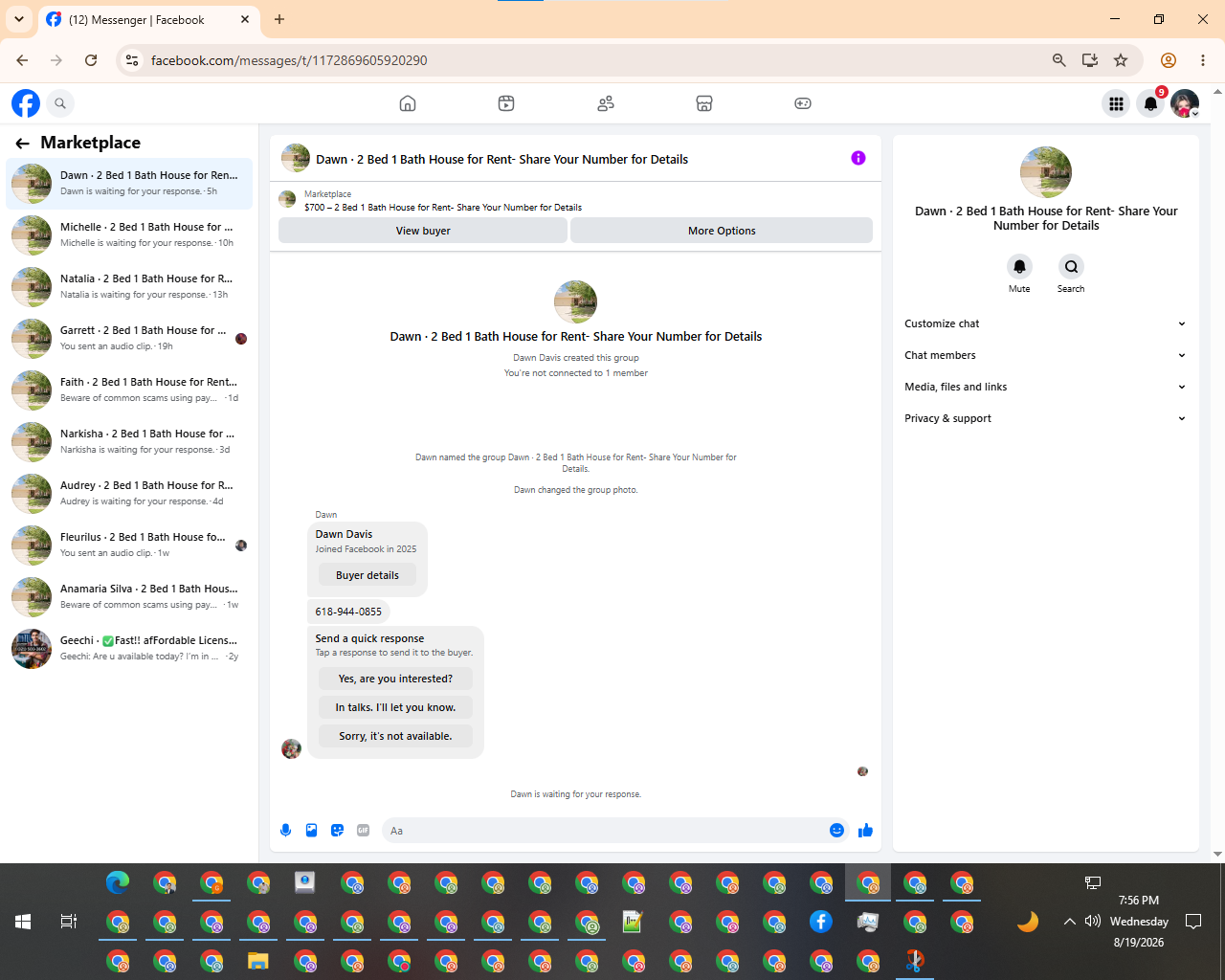This screenshot has width=1225, height=980.
Task: Open the Natalia conversation
Action: pos(129,286)
